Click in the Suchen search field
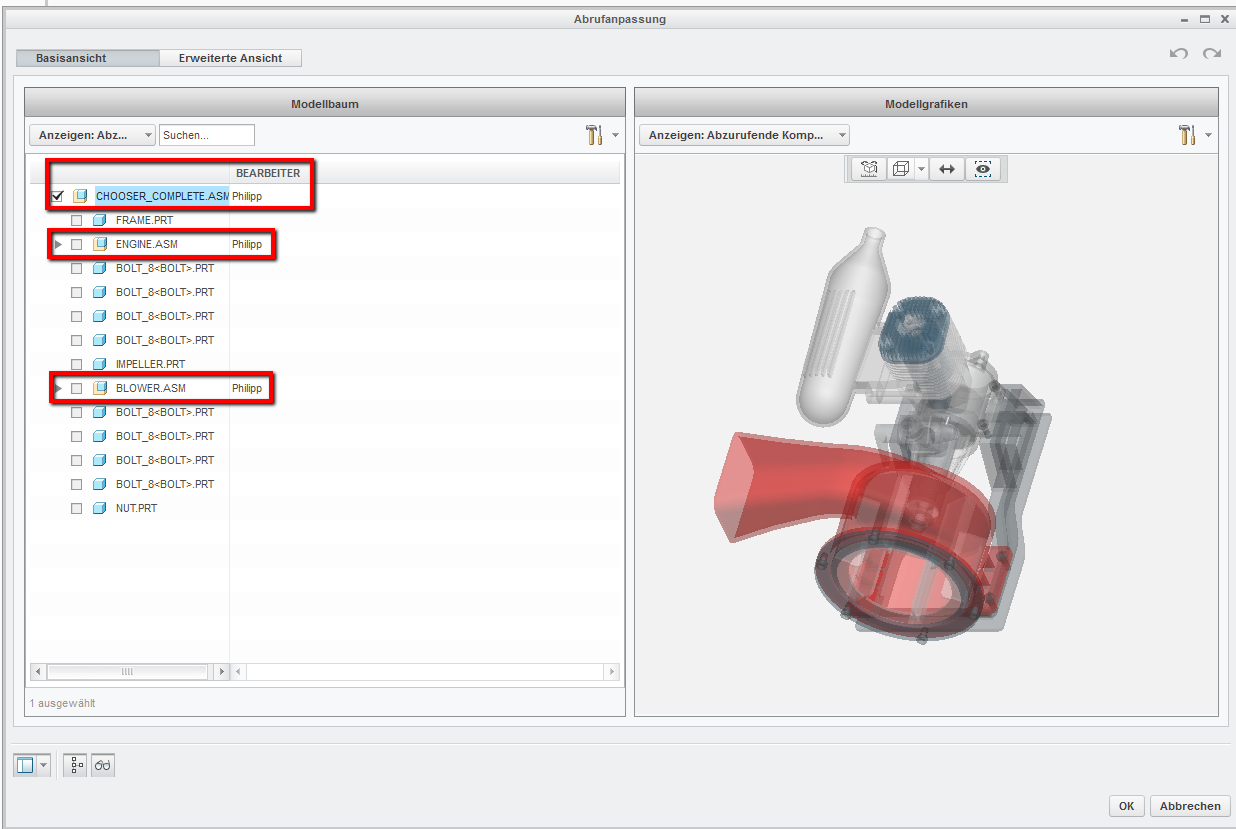The image size is (1236, 829). (206, 135)
